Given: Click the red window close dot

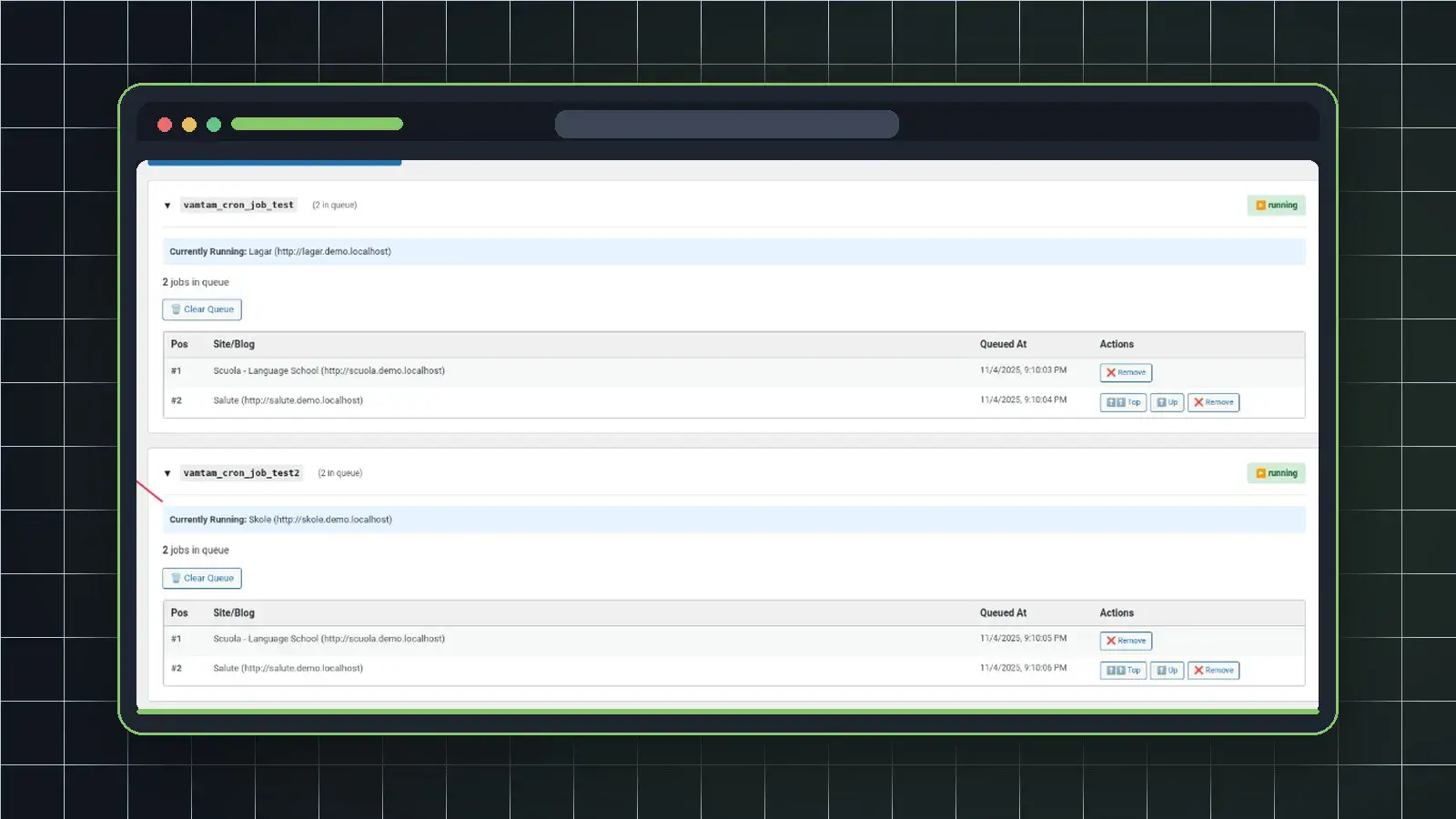Looking at the screenshot, I should click(x=165, y=125).
